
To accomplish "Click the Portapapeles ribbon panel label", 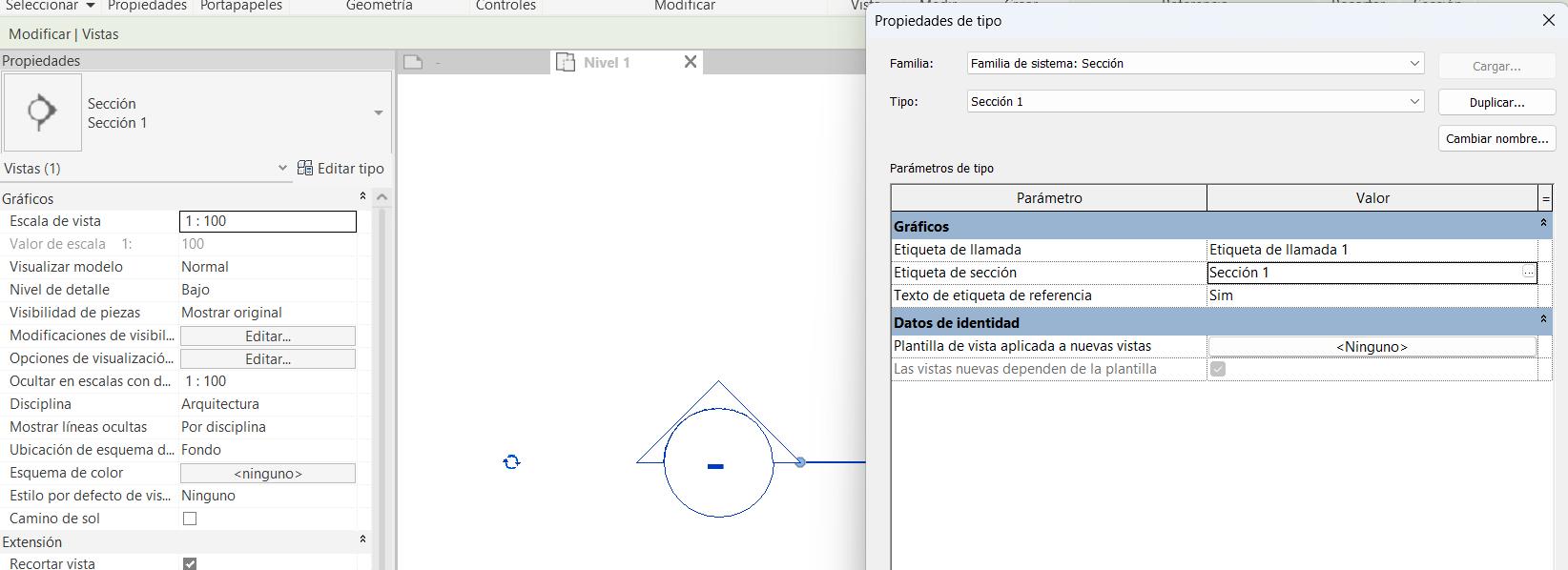I will pyautogui.click(x=241, y=6).
